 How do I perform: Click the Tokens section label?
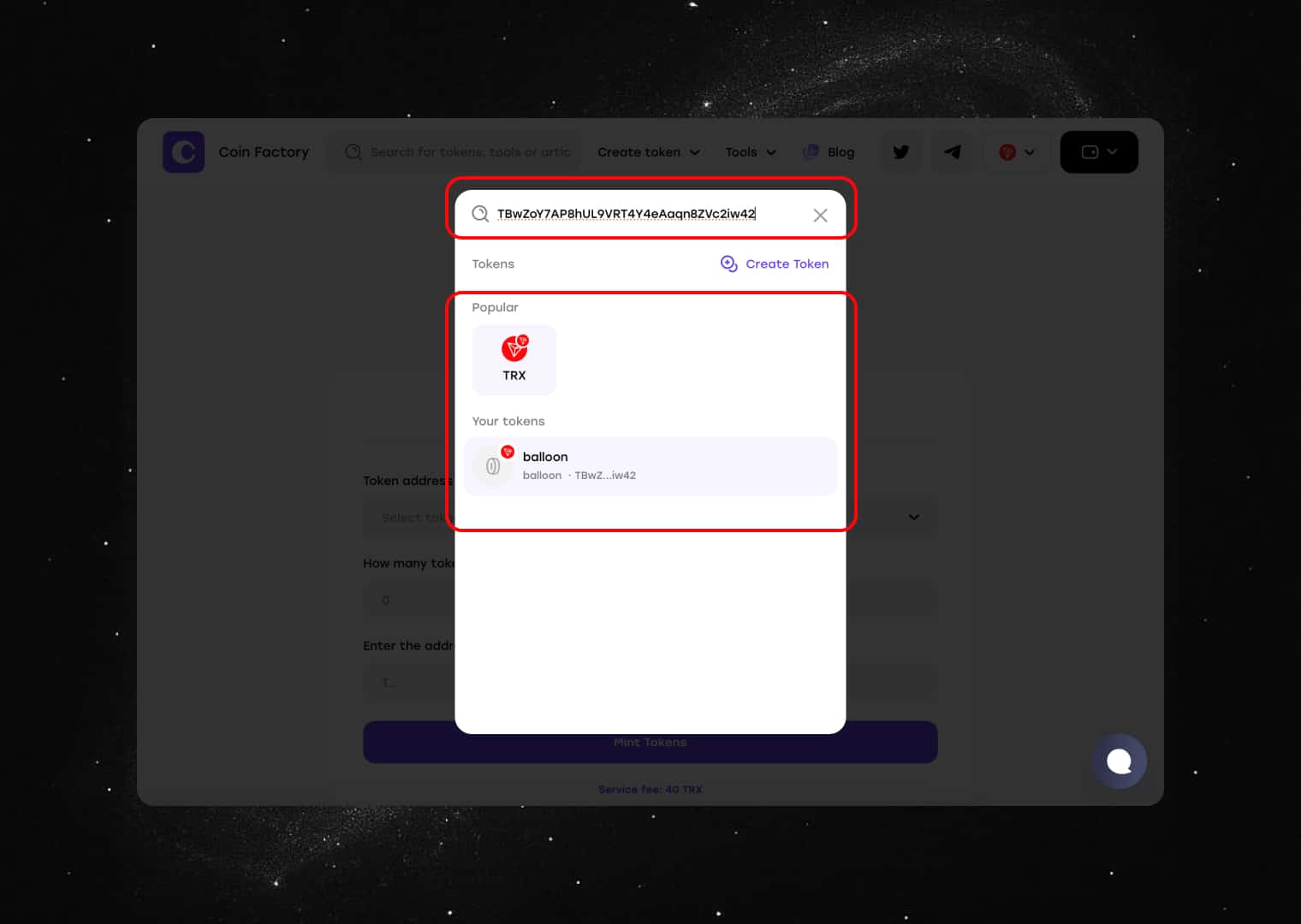click(493, 264)
